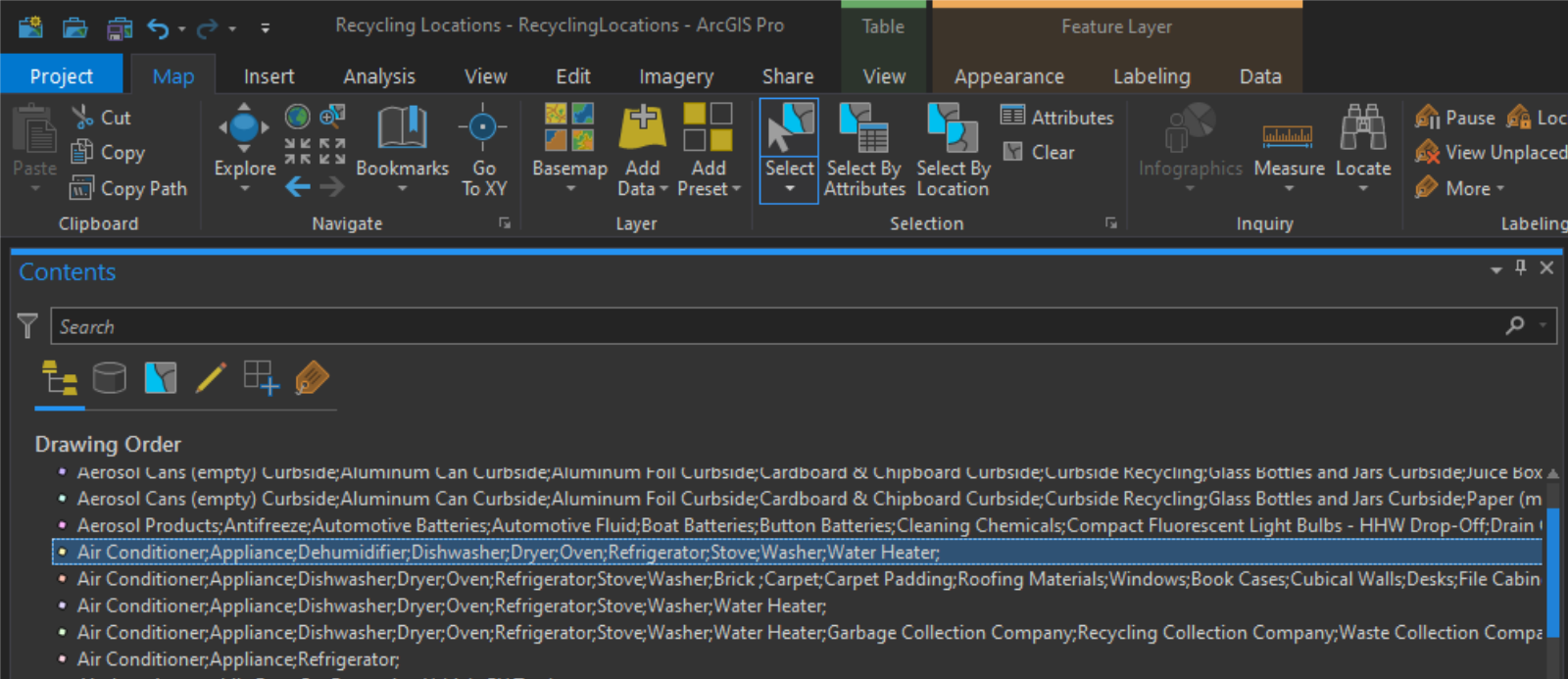Switch to the Analysis ribbon tab

(379, 75)
